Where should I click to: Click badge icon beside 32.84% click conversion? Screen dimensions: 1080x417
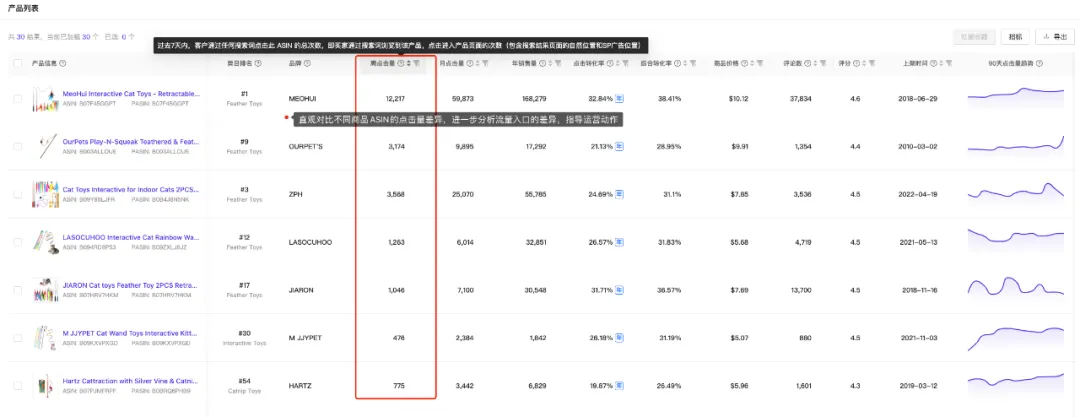(619, 99)
